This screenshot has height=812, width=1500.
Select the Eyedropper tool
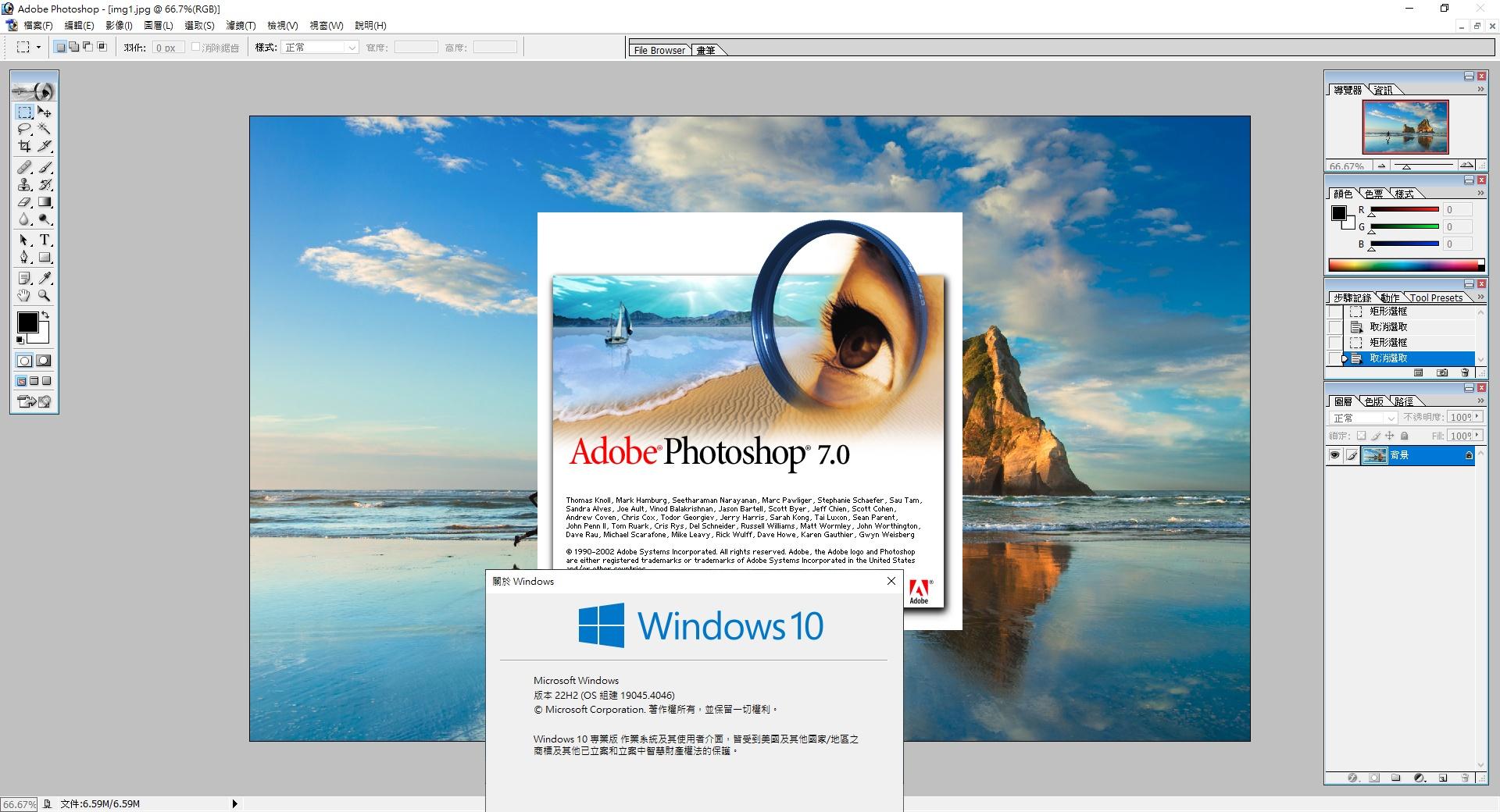coord(45,278)
